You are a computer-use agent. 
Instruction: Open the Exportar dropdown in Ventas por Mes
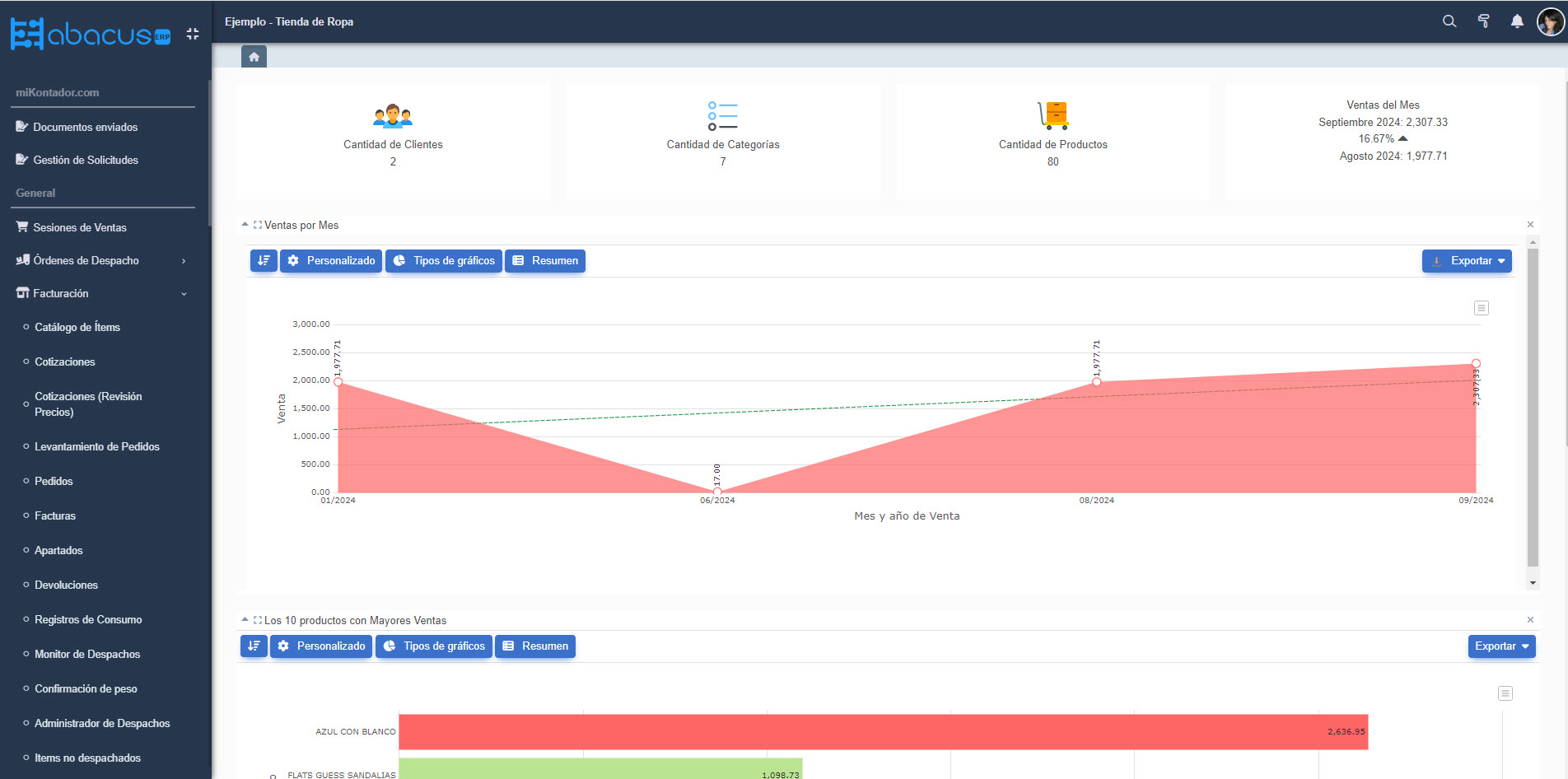pyautogui.click(x=1467, y=261)
